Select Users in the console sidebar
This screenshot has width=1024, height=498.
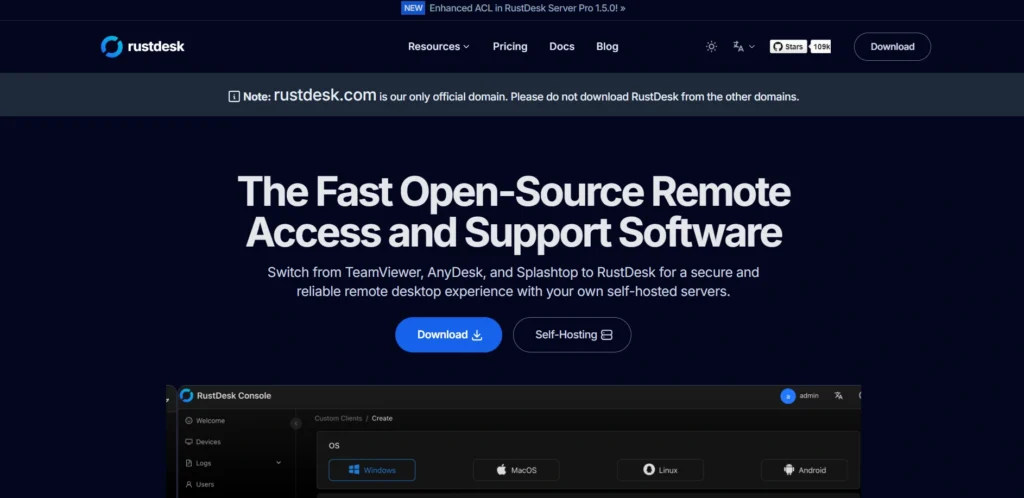200,484
